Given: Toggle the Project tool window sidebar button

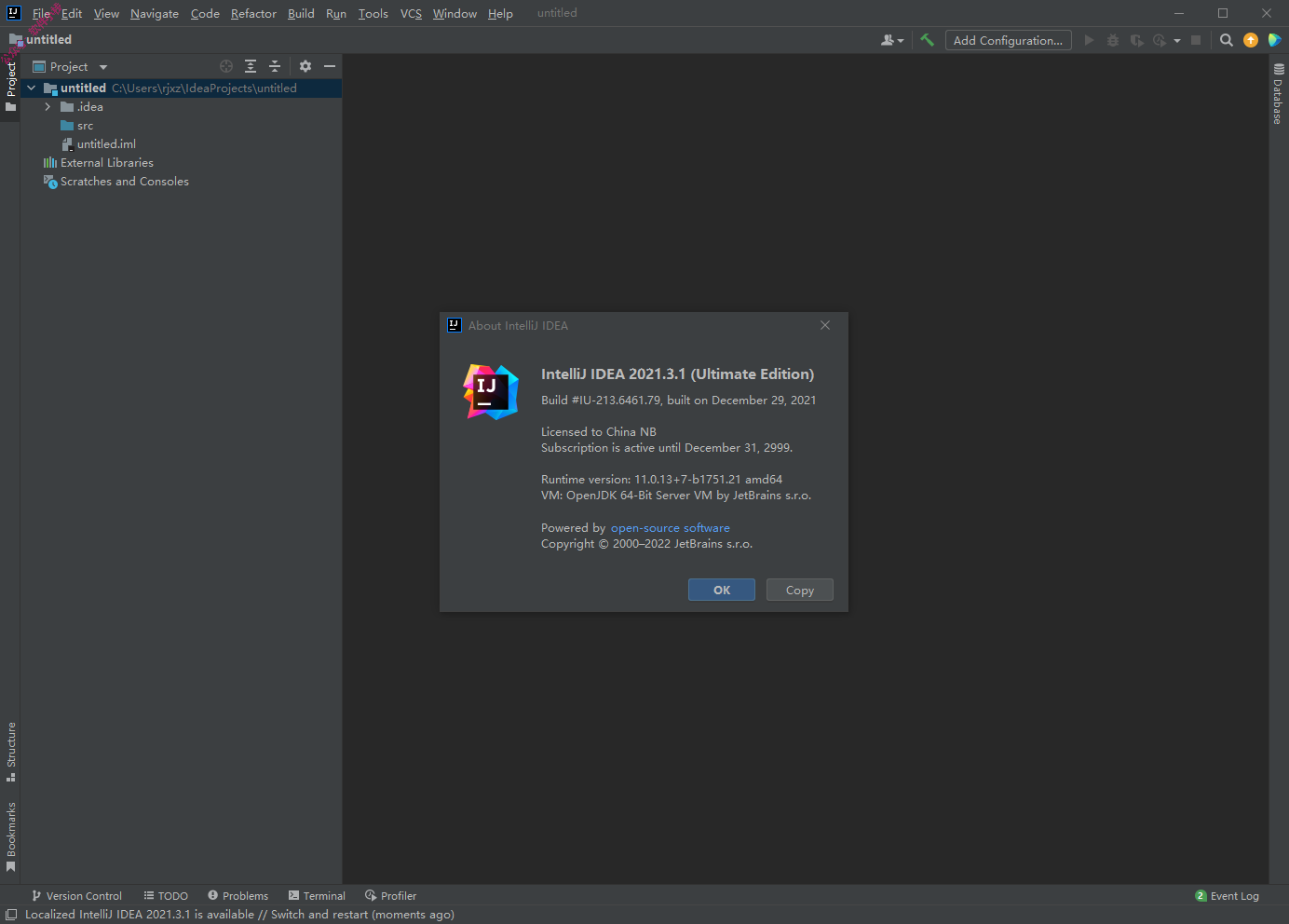Looking at the screenshot, I should click(10, 87).
